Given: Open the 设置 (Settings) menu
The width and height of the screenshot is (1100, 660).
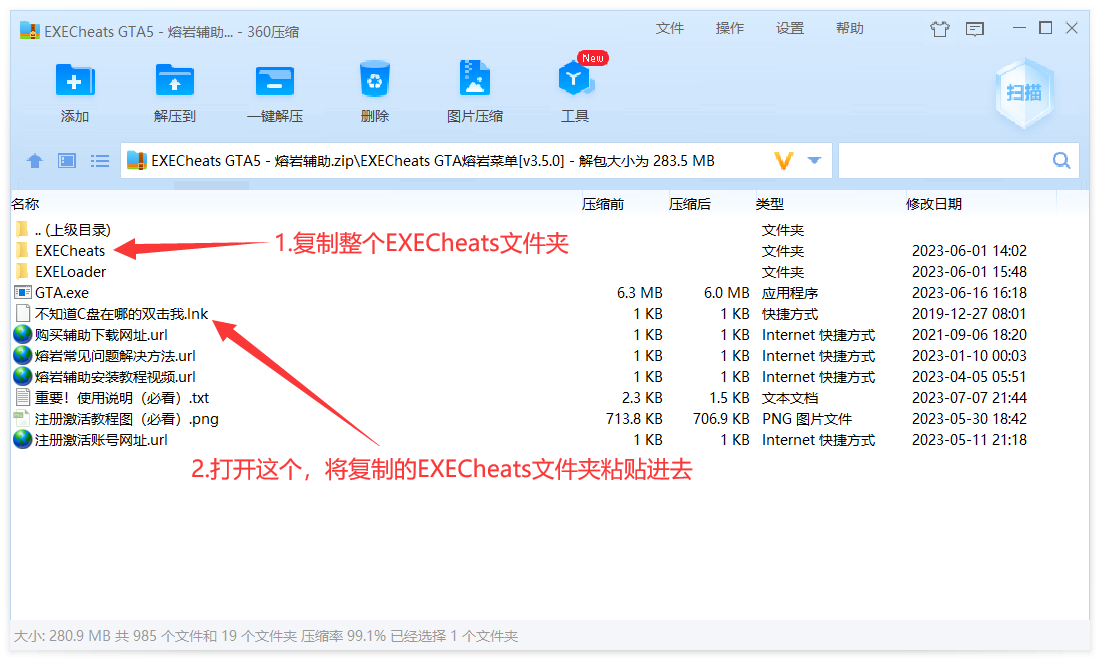Looking at the screenshot, I should tap(790, 29).
